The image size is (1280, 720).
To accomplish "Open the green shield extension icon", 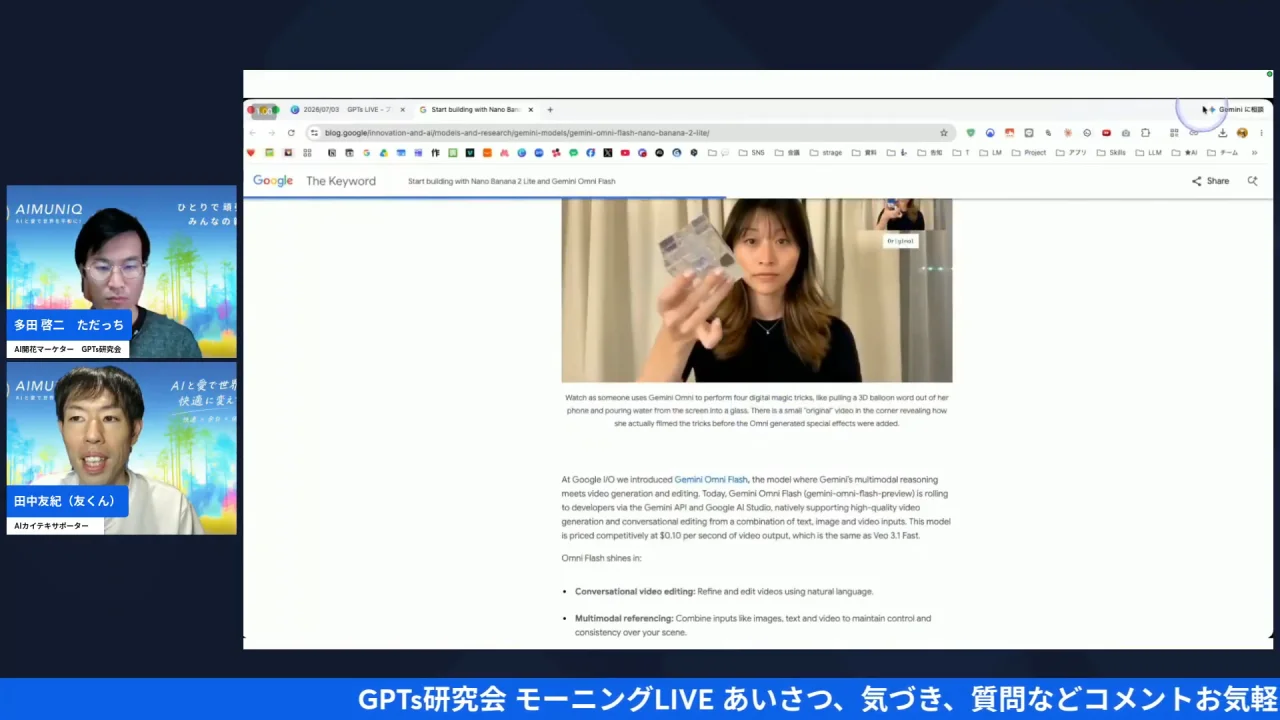I will pos(970,133).
